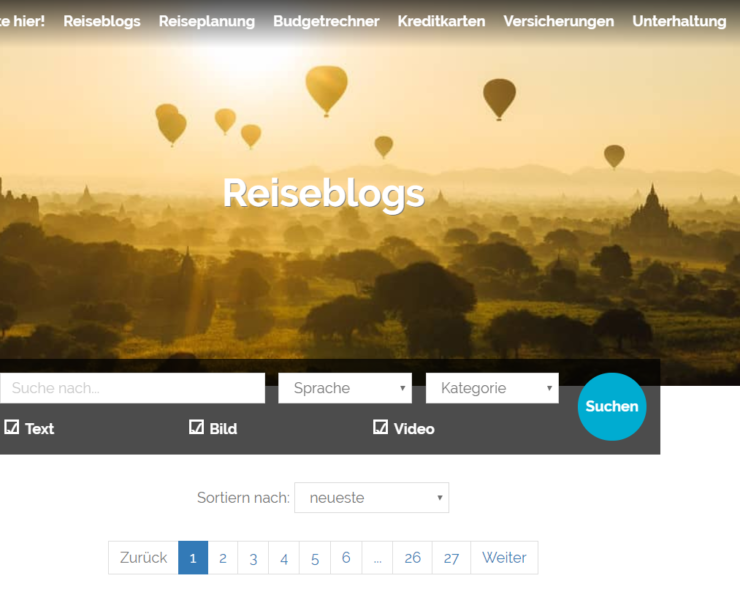Toggle the Bild checkbox

pos(196,427)
